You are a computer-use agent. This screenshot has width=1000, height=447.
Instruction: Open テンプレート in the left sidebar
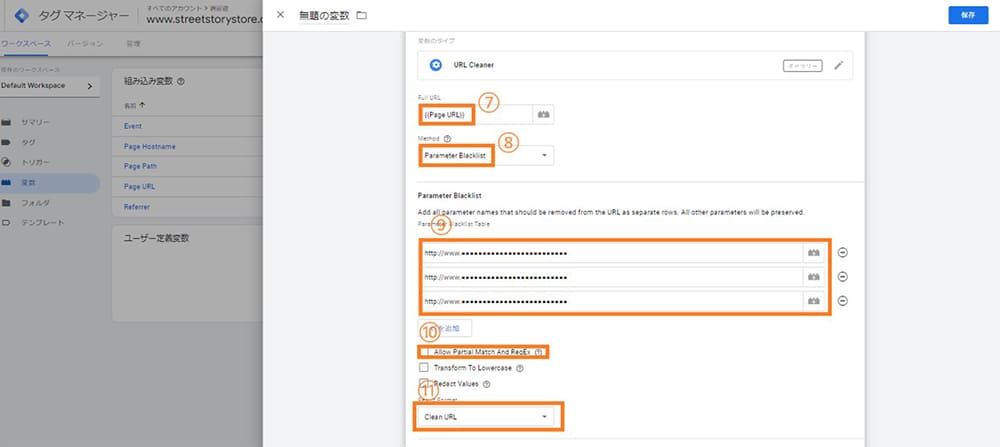[x=42, y=223]
